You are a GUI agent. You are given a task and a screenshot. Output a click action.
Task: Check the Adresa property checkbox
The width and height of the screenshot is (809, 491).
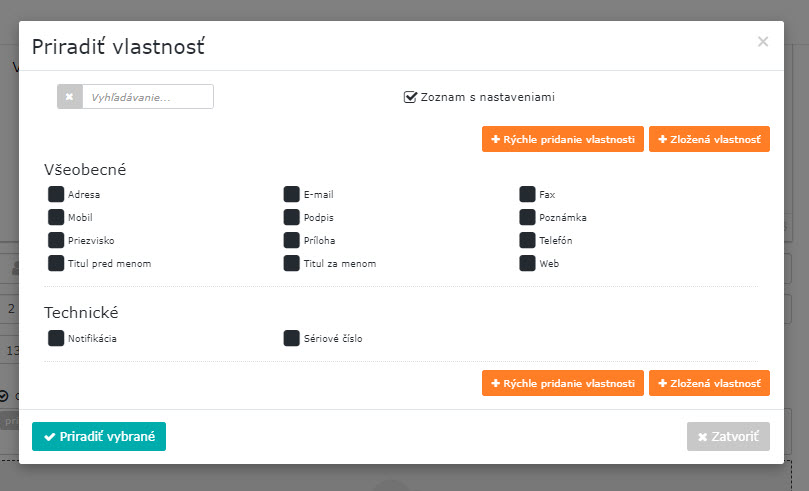[x=56, y=194]
